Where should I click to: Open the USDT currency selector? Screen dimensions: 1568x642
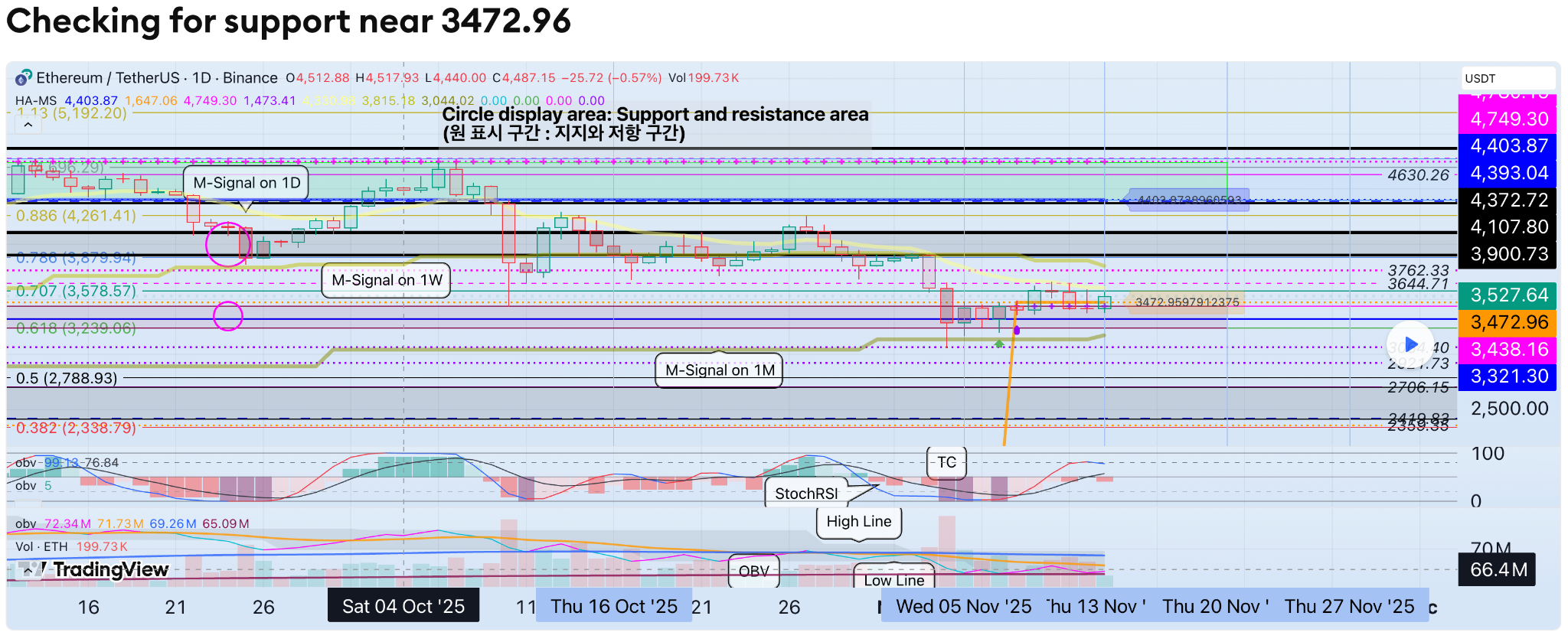click(1507, 78)
